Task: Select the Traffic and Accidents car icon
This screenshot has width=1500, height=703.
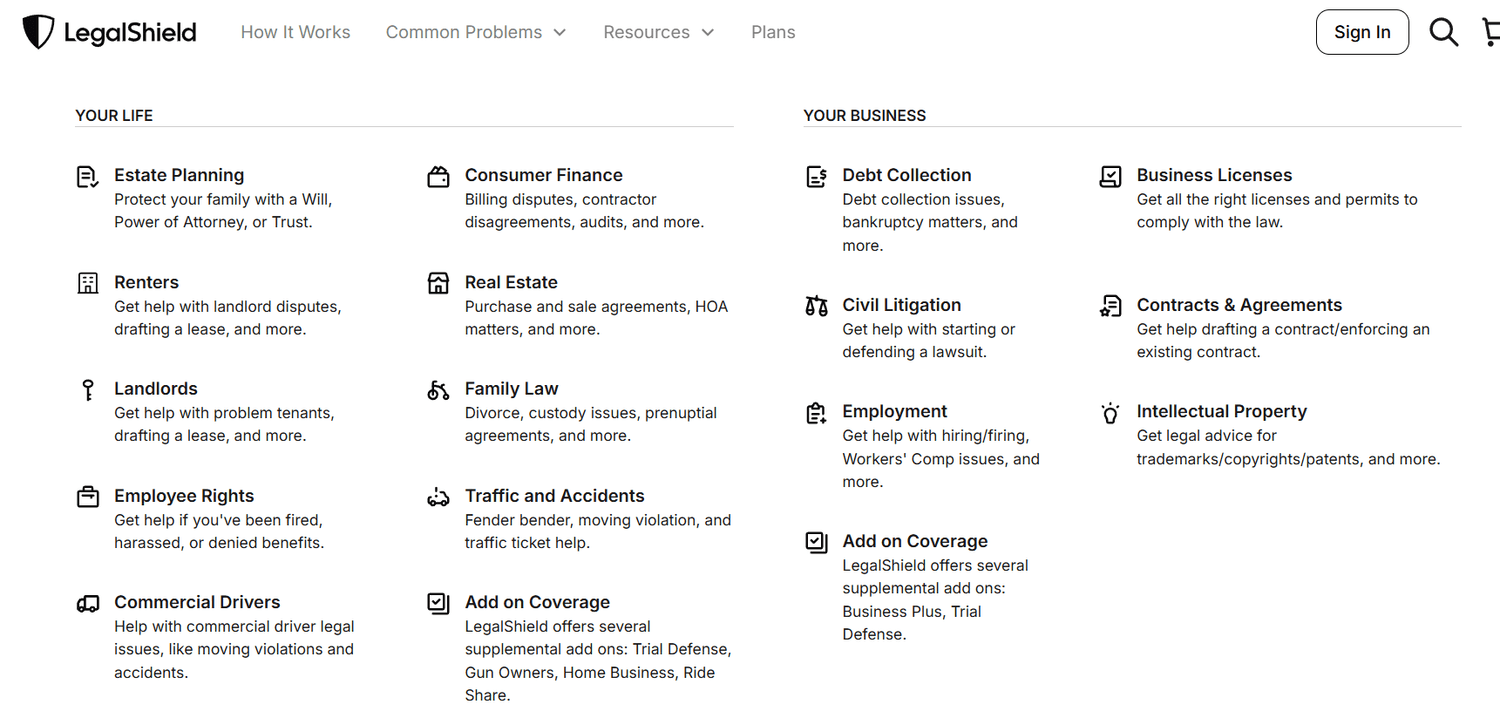Action: (438, 496)
